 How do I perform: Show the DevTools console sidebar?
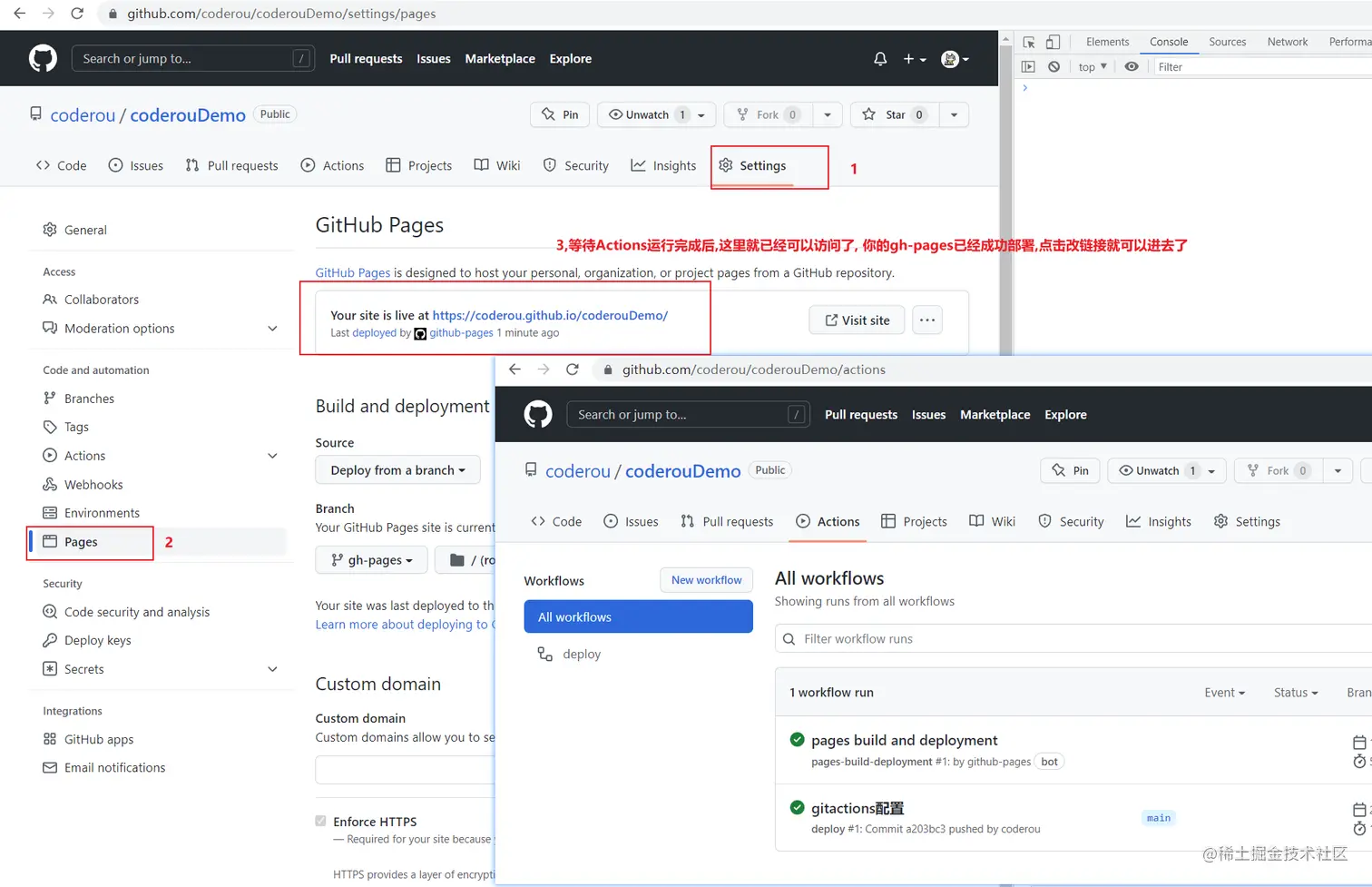1028,66
